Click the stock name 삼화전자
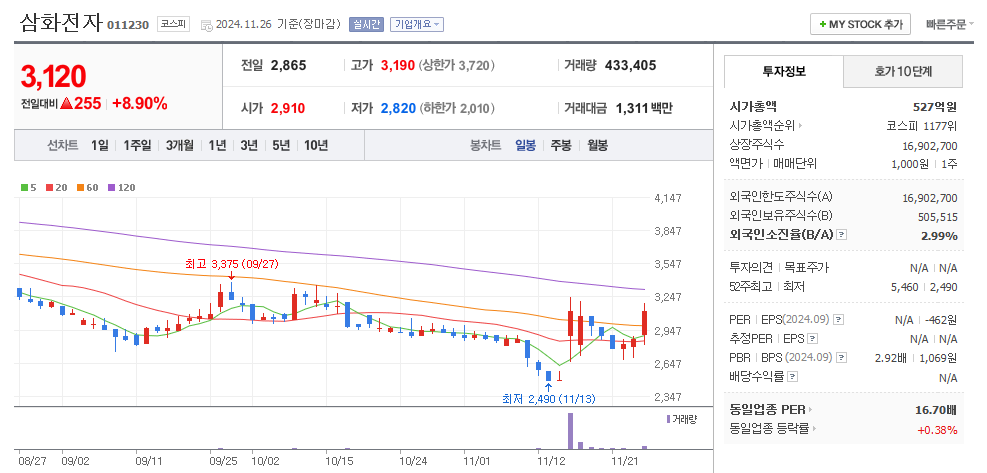 click(61, 23)
